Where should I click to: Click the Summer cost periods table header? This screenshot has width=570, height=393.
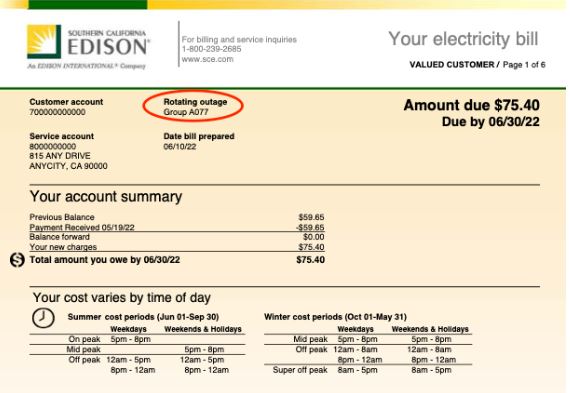pyautogui.click(x=143, y=317)
